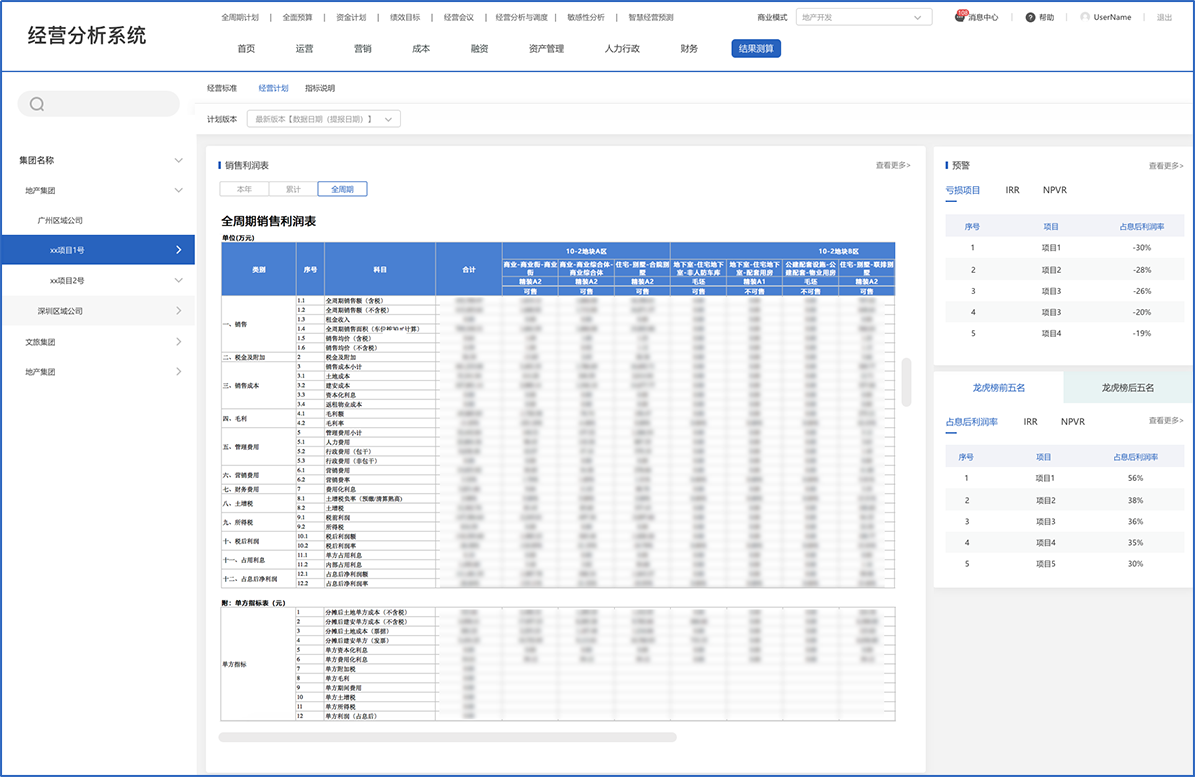Click the 帮助 question mark icon
The width and height of the screenshot is (1195, 777).
click(1030, 17)
